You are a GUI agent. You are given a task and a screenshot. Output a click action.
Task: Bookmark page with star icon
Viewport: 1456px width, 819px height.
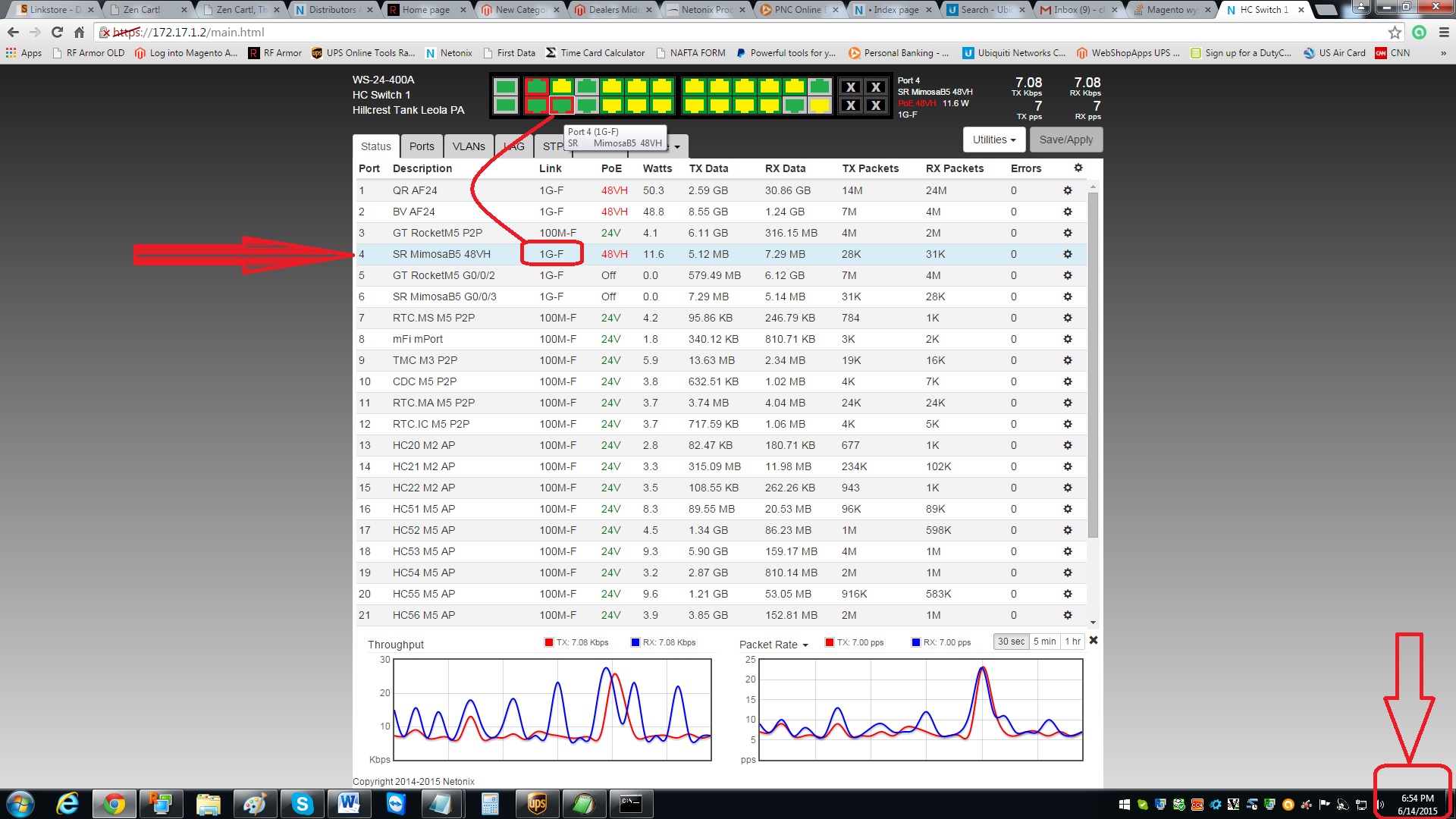[1395, 32]
